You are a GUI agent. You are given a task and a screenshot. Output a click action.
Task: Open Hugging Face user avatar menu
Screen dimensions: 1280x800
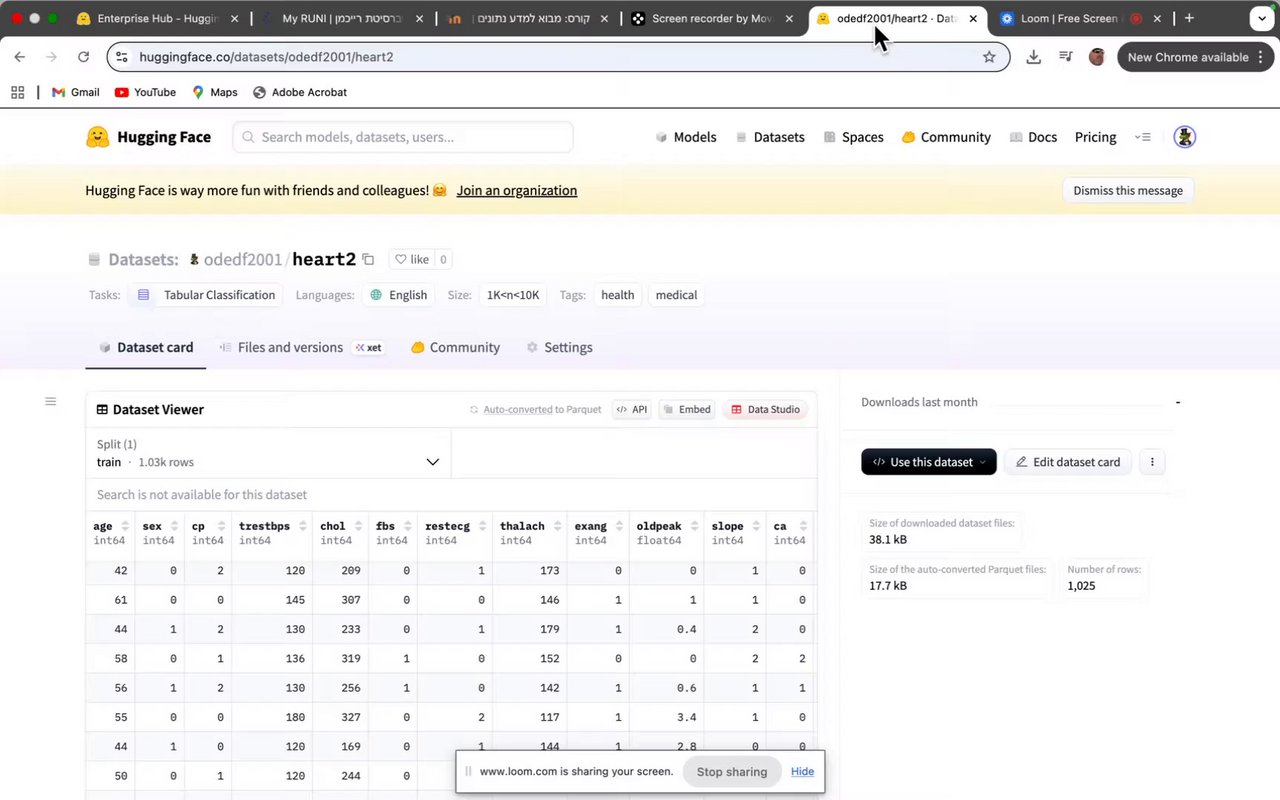[x=1184, y=137]
